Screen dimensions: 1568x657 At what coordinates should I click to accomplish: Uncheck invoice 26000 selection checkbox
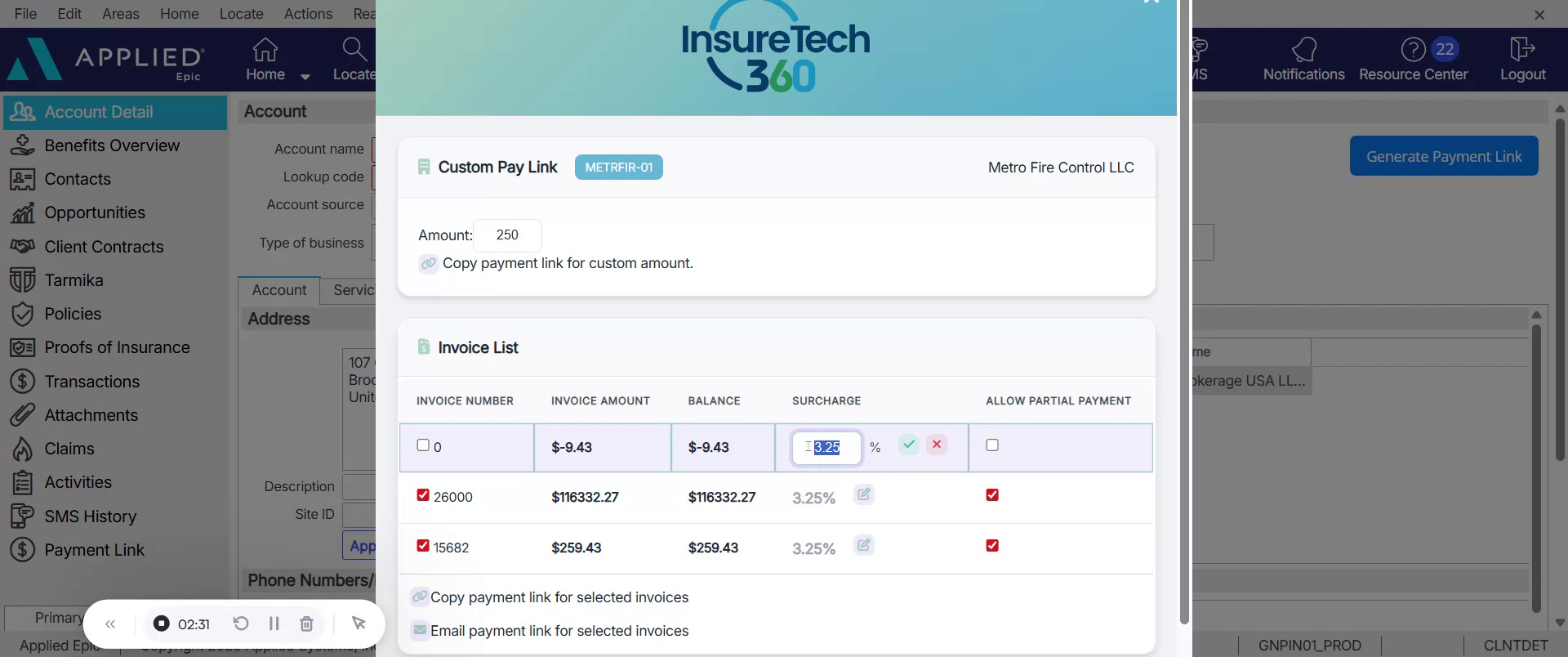point(423,495)
